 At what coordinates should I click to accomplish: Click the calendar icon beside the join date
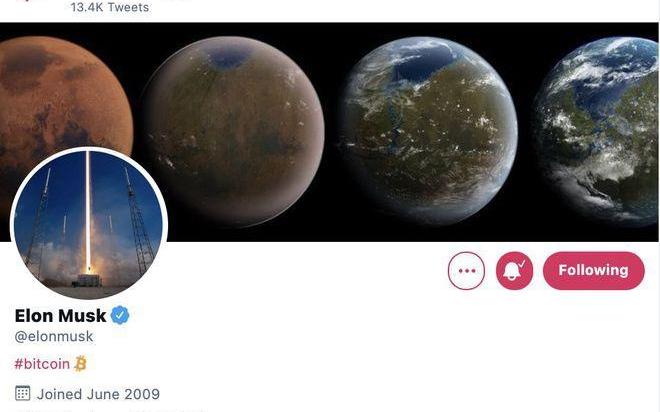(x=23, y=393)
